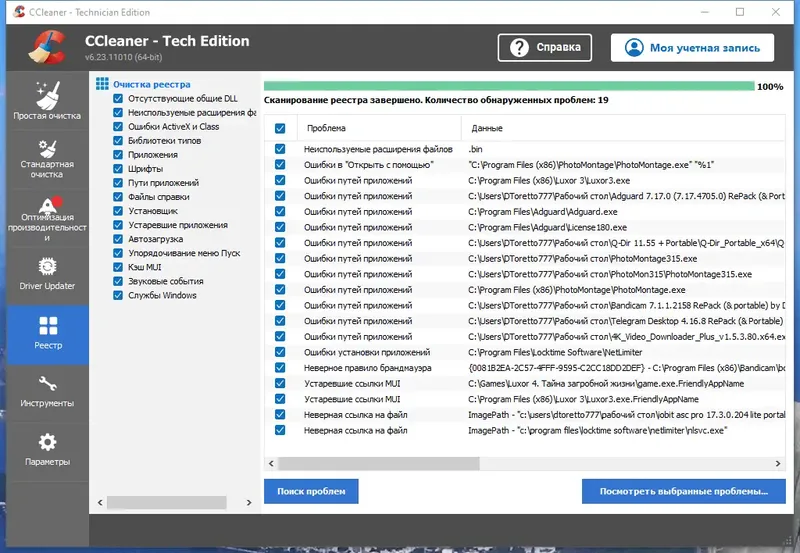This screenshot has height=553, width=800.
Task: Open Инструменты wrench icon
Action: pos(47,384)
